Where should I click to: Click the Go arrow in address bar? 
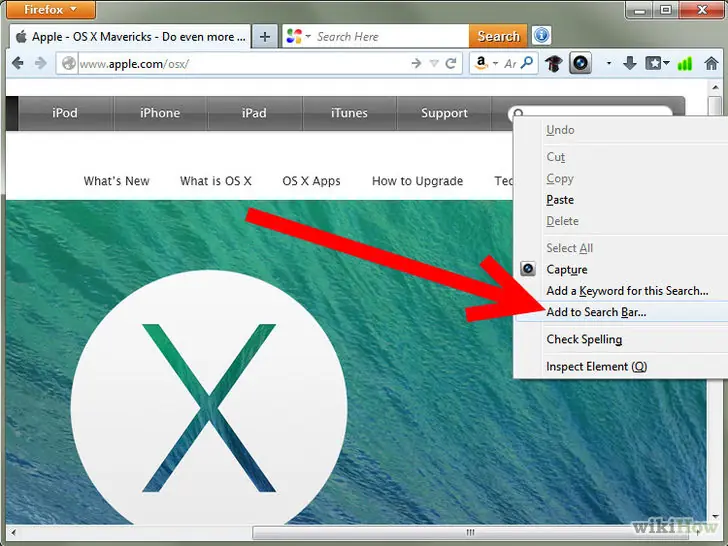point(416,63)
